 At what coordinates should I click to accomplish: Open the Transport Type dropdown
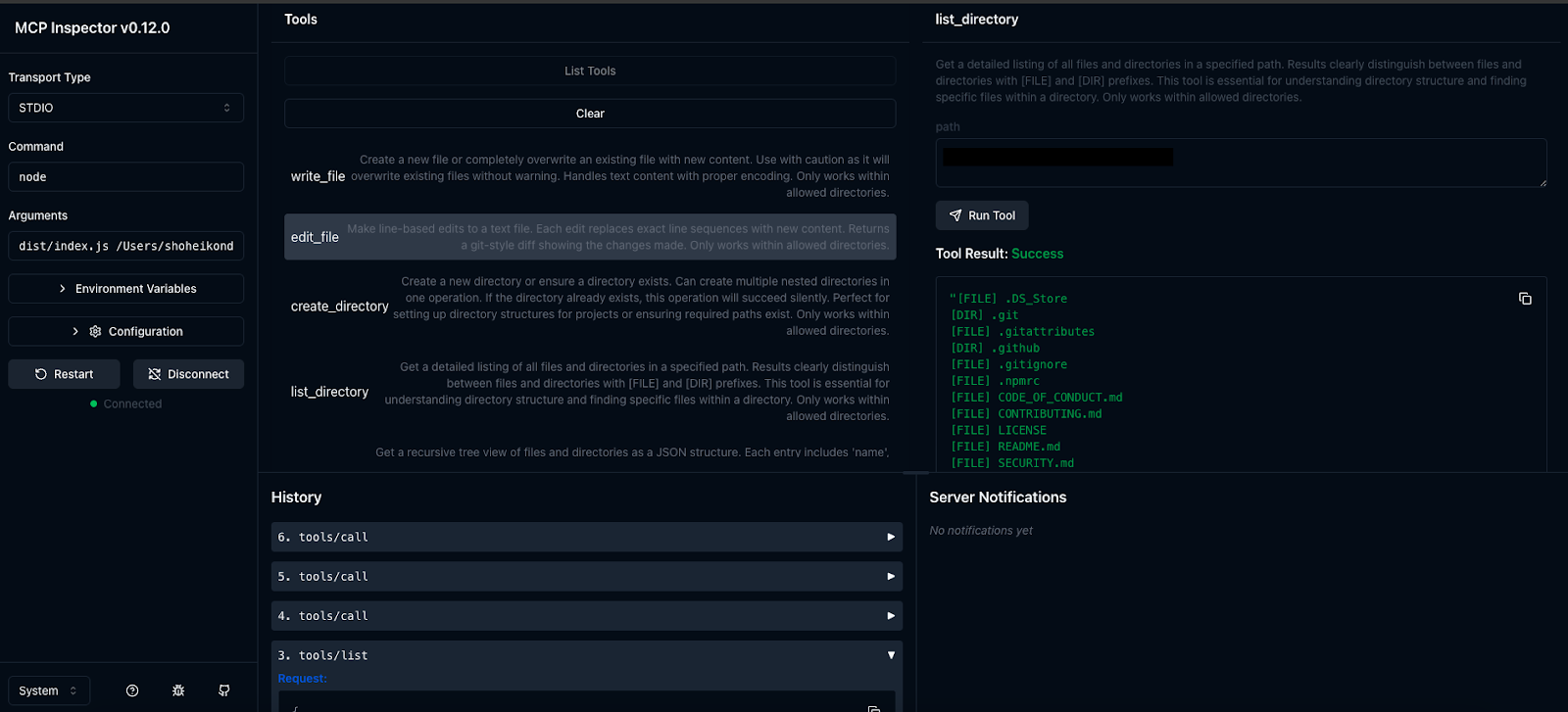(125, 108)
